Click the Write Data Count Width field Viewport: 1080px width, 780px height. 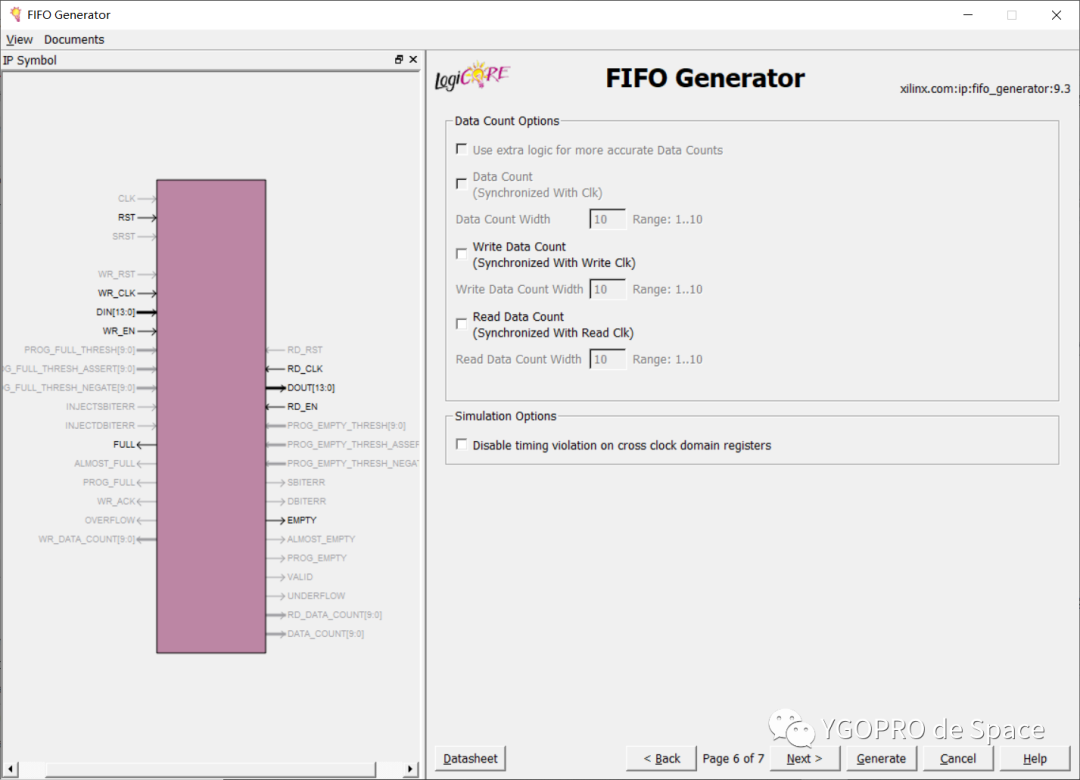click(608, 289)
